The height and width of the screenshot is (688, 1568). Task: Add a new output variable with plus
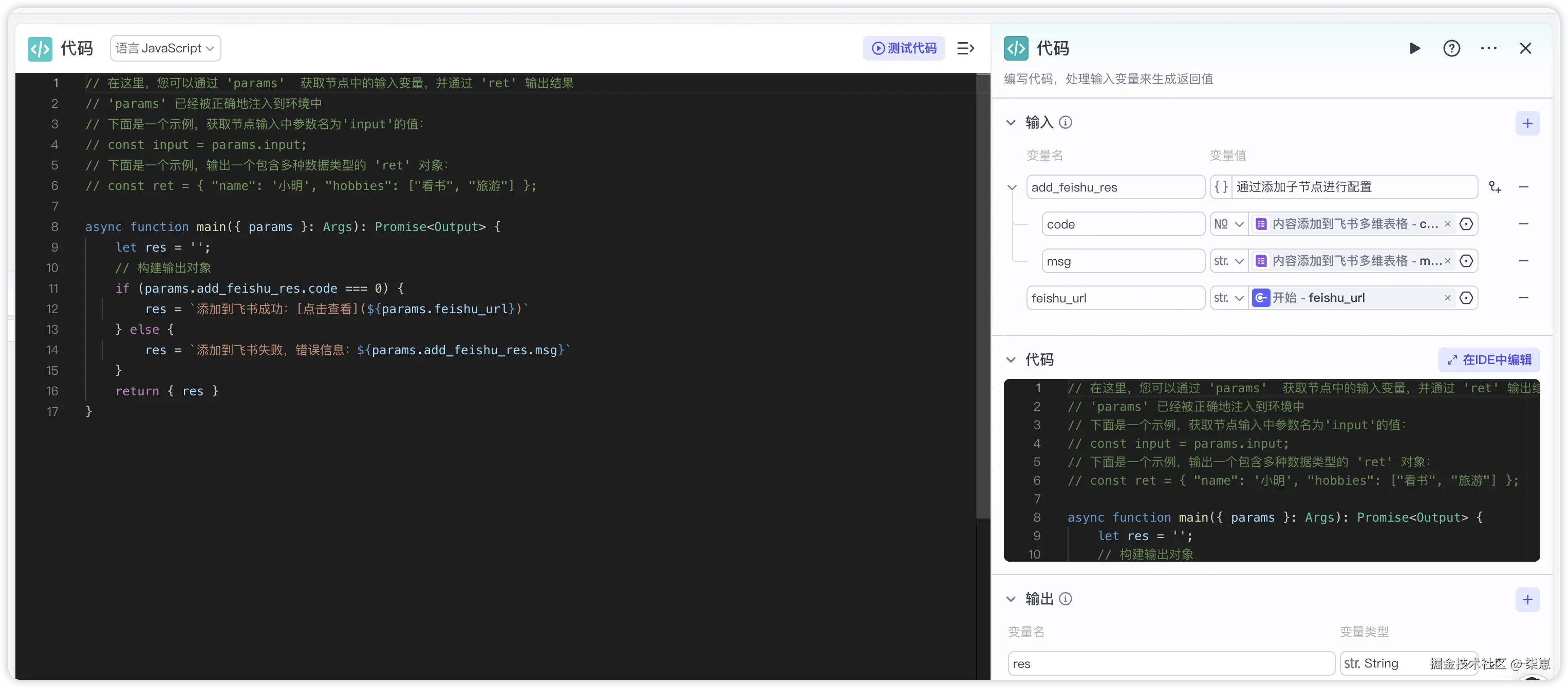tap(1527, 600)
